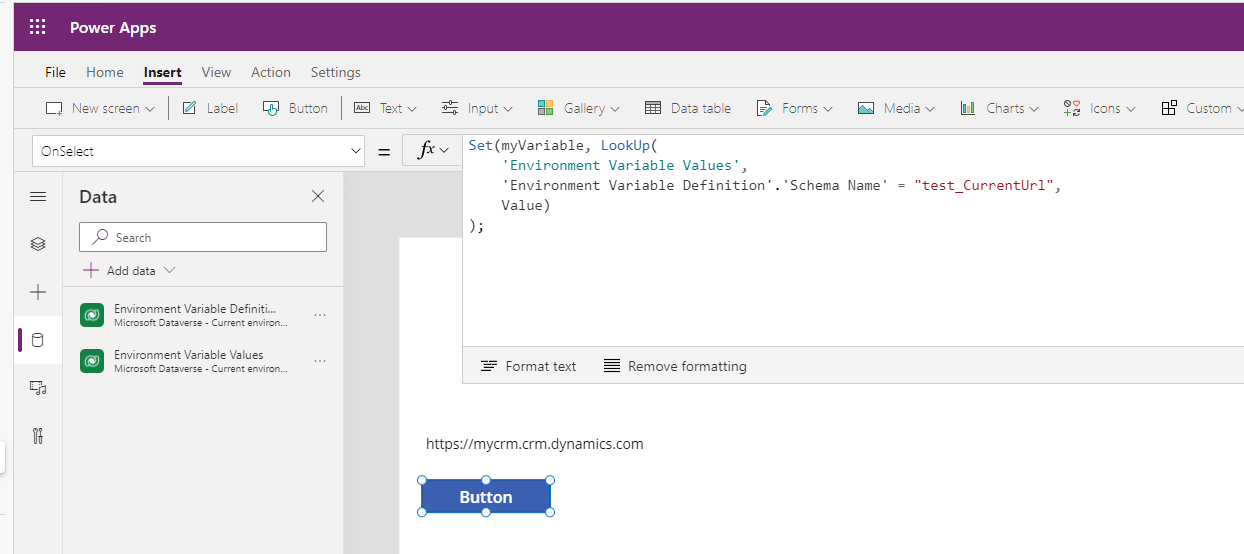Select the label showing https://mycrm.crm.dynamics.com

click(535, 444)
